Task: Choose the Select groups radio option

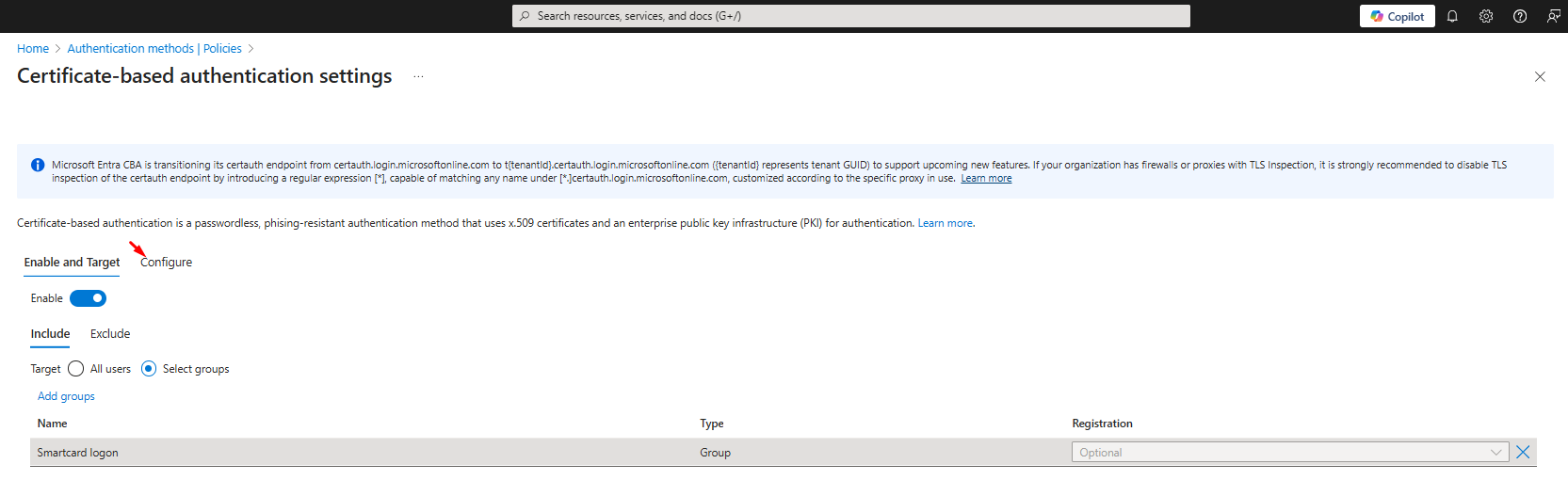Action: pos(149,369)
